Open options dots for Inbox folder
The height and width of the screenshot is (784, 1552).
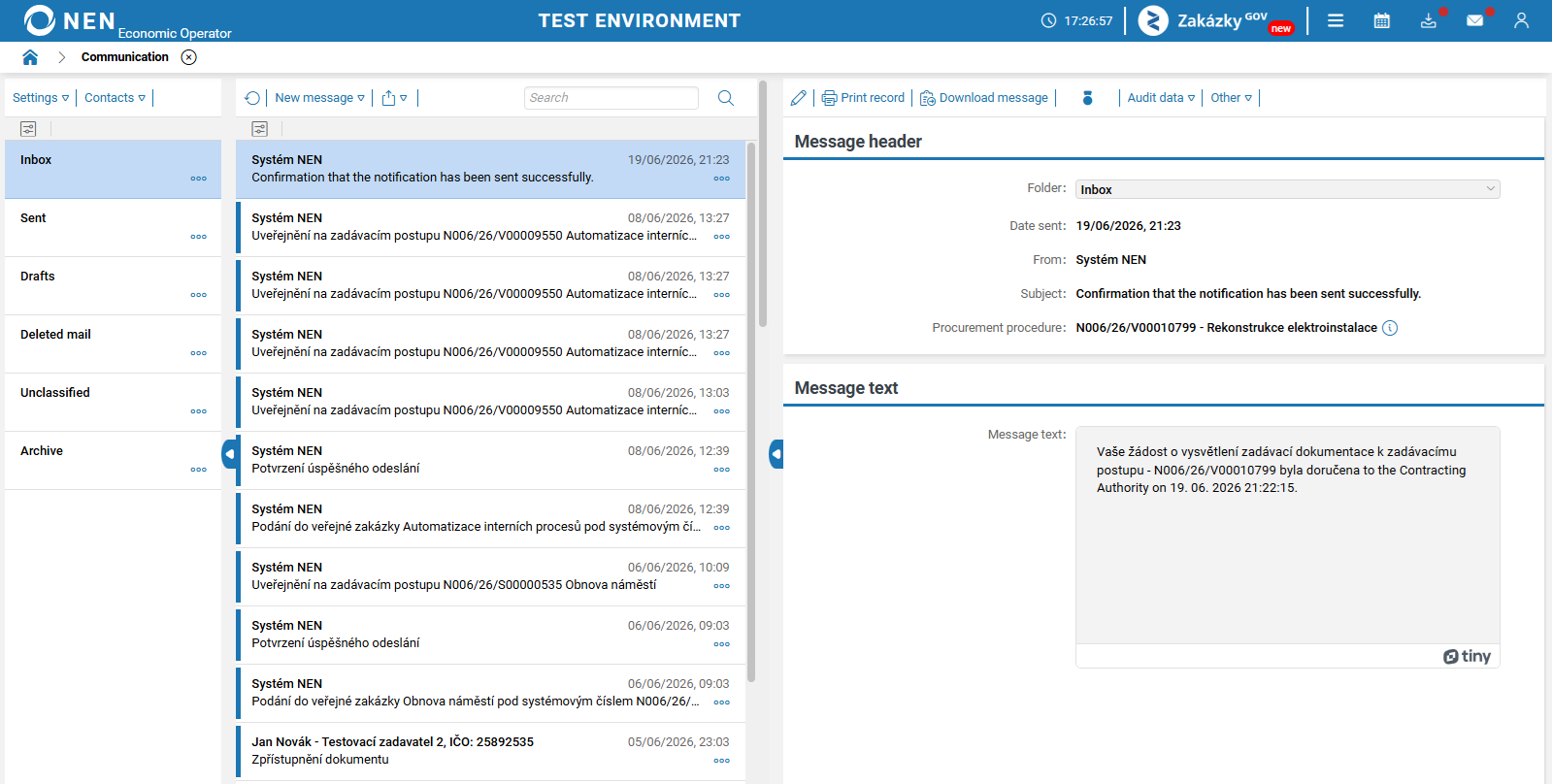pyautogui.click(x=199, y=179)
